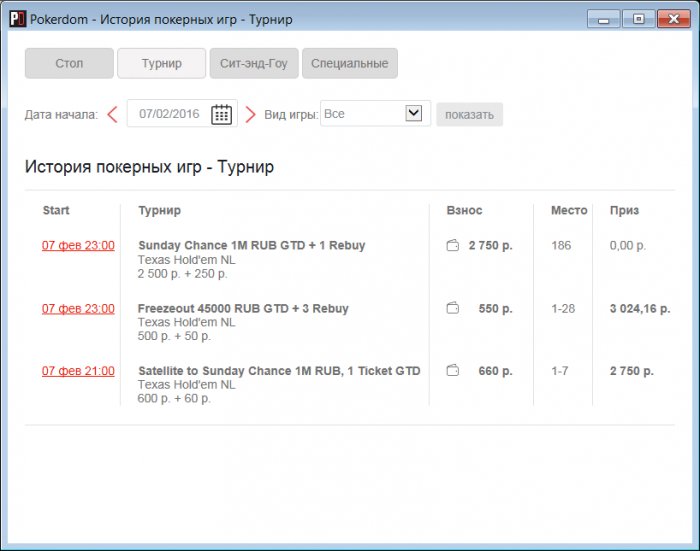The width and height of the screenshot is (700, 551).
Task: Click the Start column header
Action: click(x=56, y=210)
